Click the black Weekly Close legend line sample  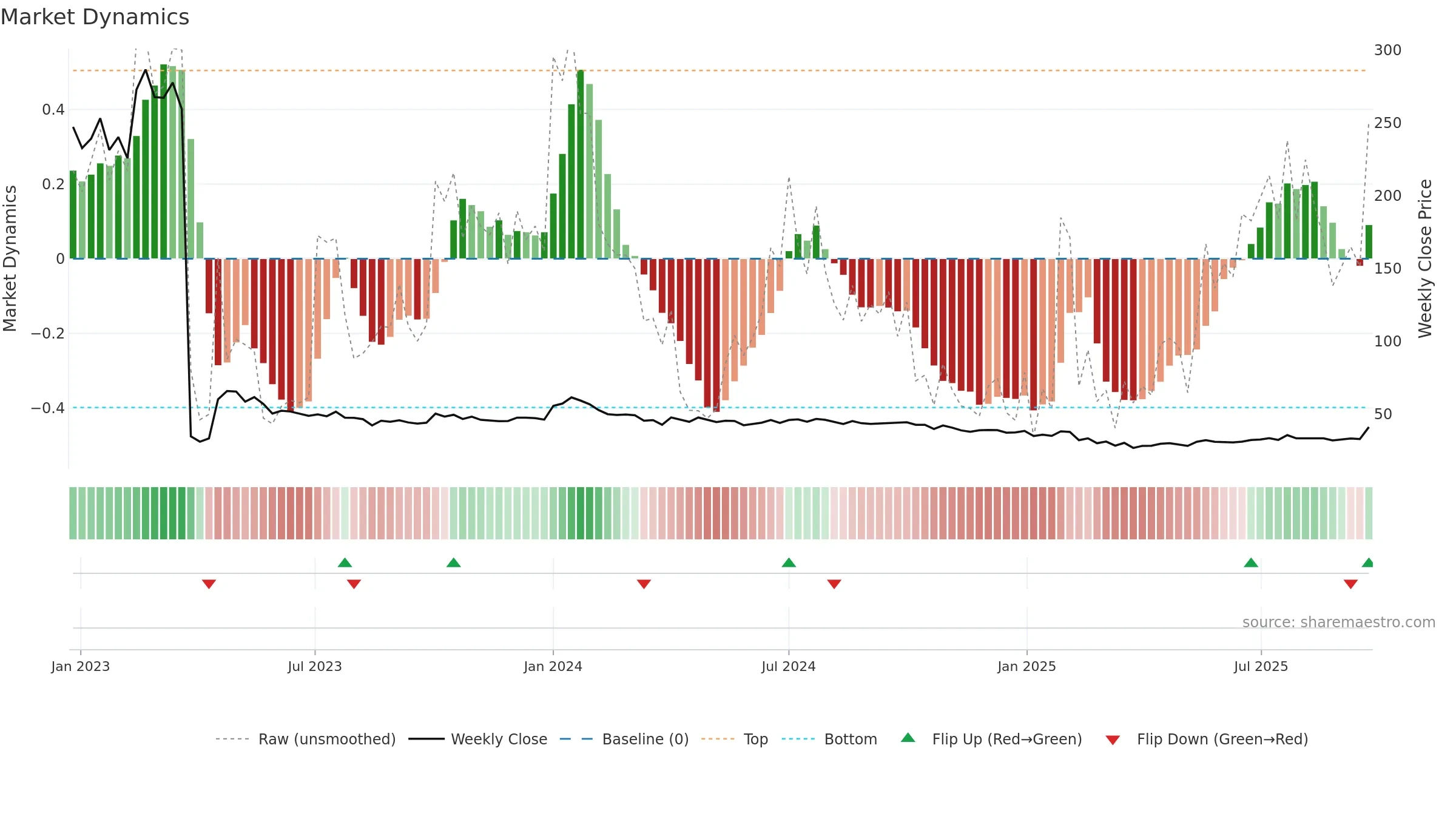(x=426, y=739)
